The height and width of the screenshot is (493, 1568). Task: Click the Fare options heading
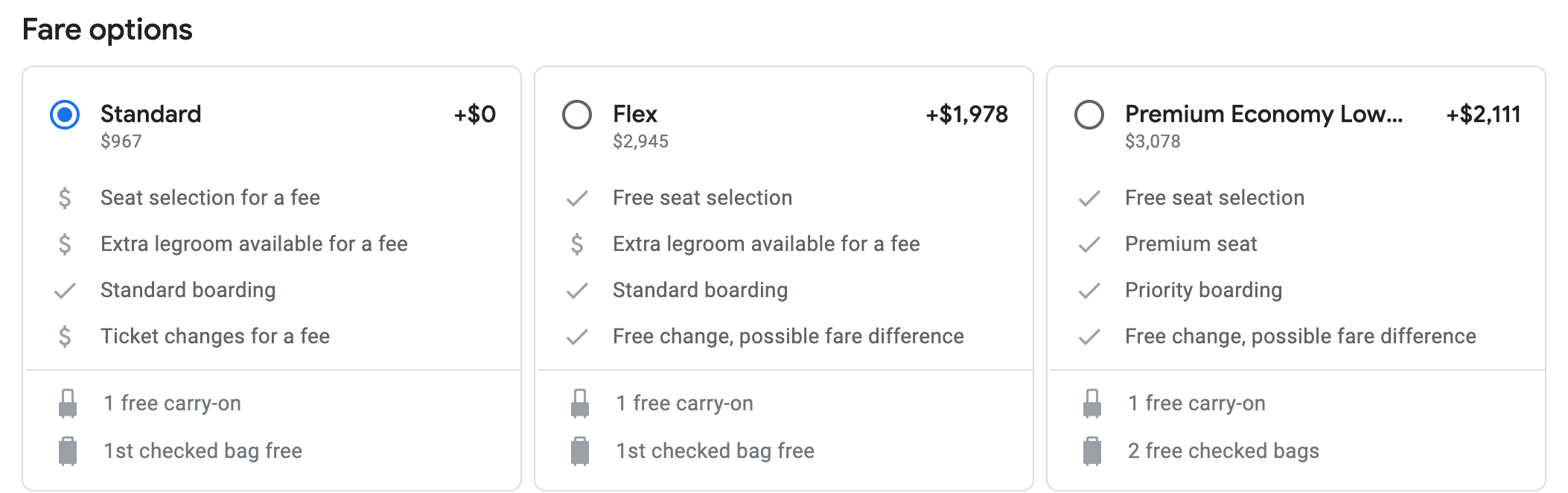point(107,30)
